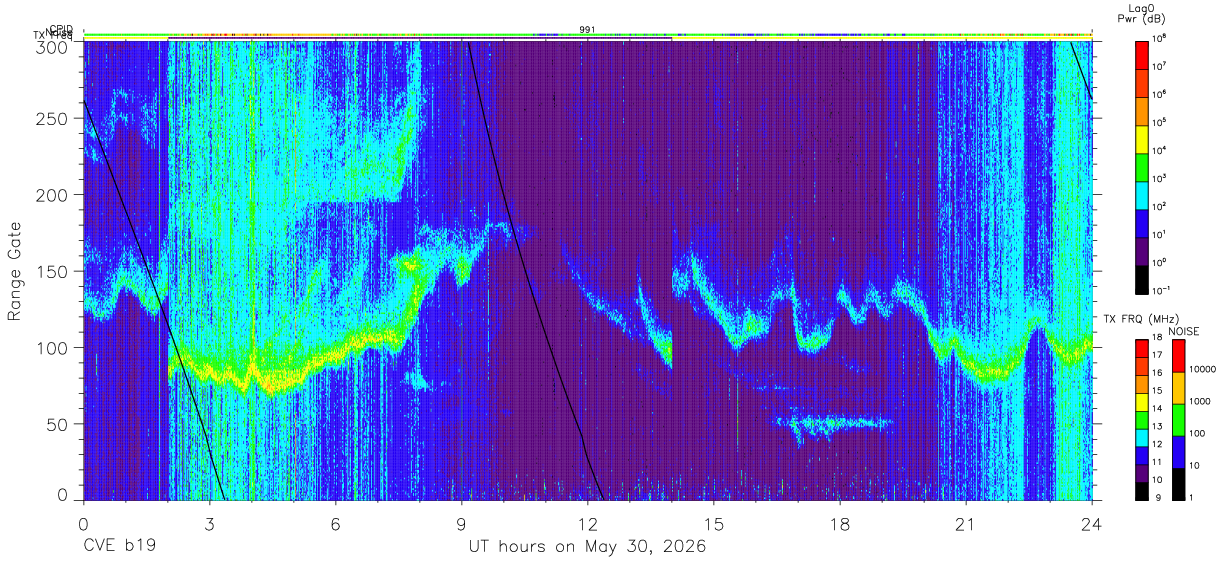The height and width of the screenshot is (567, 1228).
Task: Click the '150' tick on the Range Gate axis
Action: (x=50, y=271)
